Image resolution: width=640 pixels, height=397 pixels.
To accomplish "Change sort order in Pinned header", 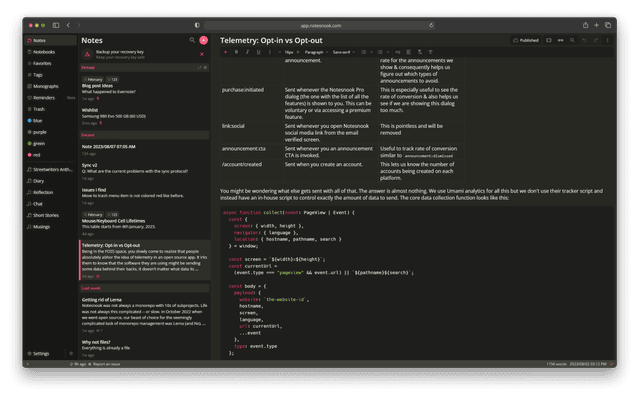I will [199, 67].
